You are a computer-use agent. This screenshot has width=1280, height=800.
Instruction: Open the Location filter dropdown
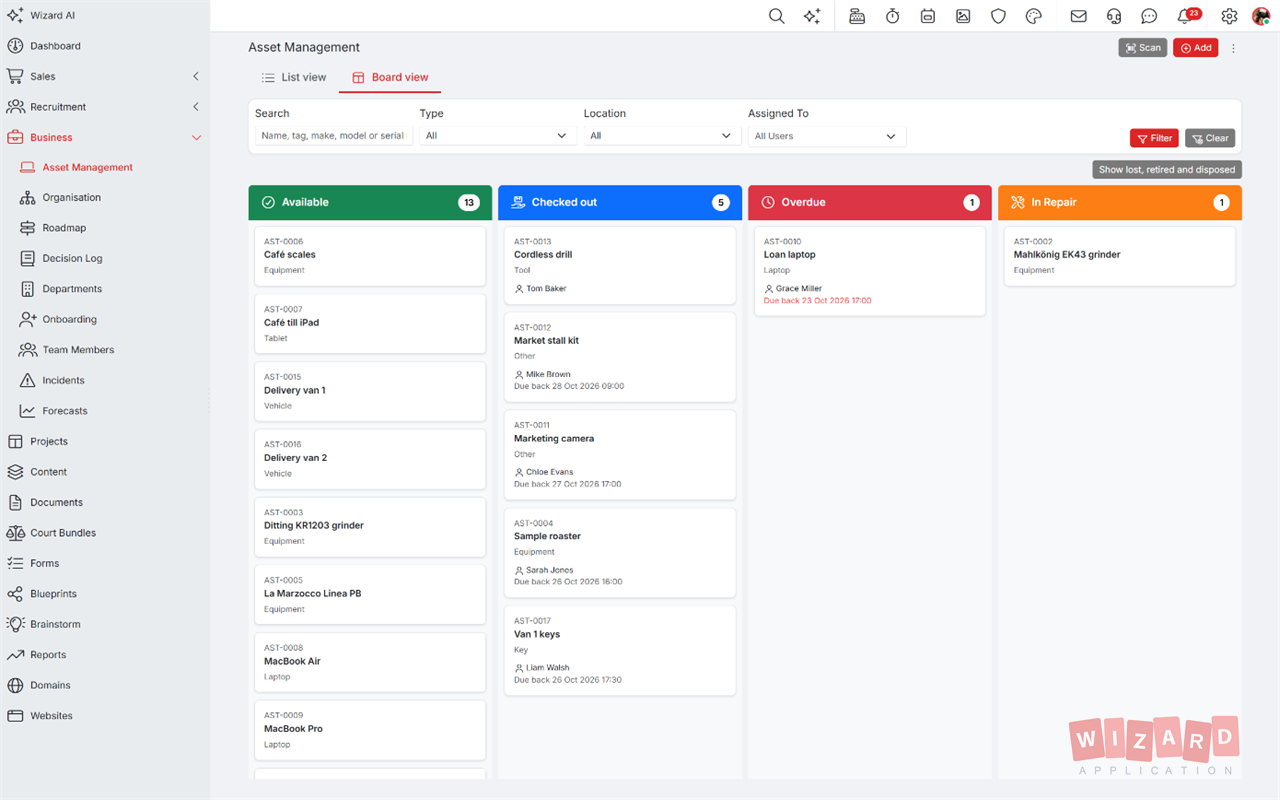(662, 136)
